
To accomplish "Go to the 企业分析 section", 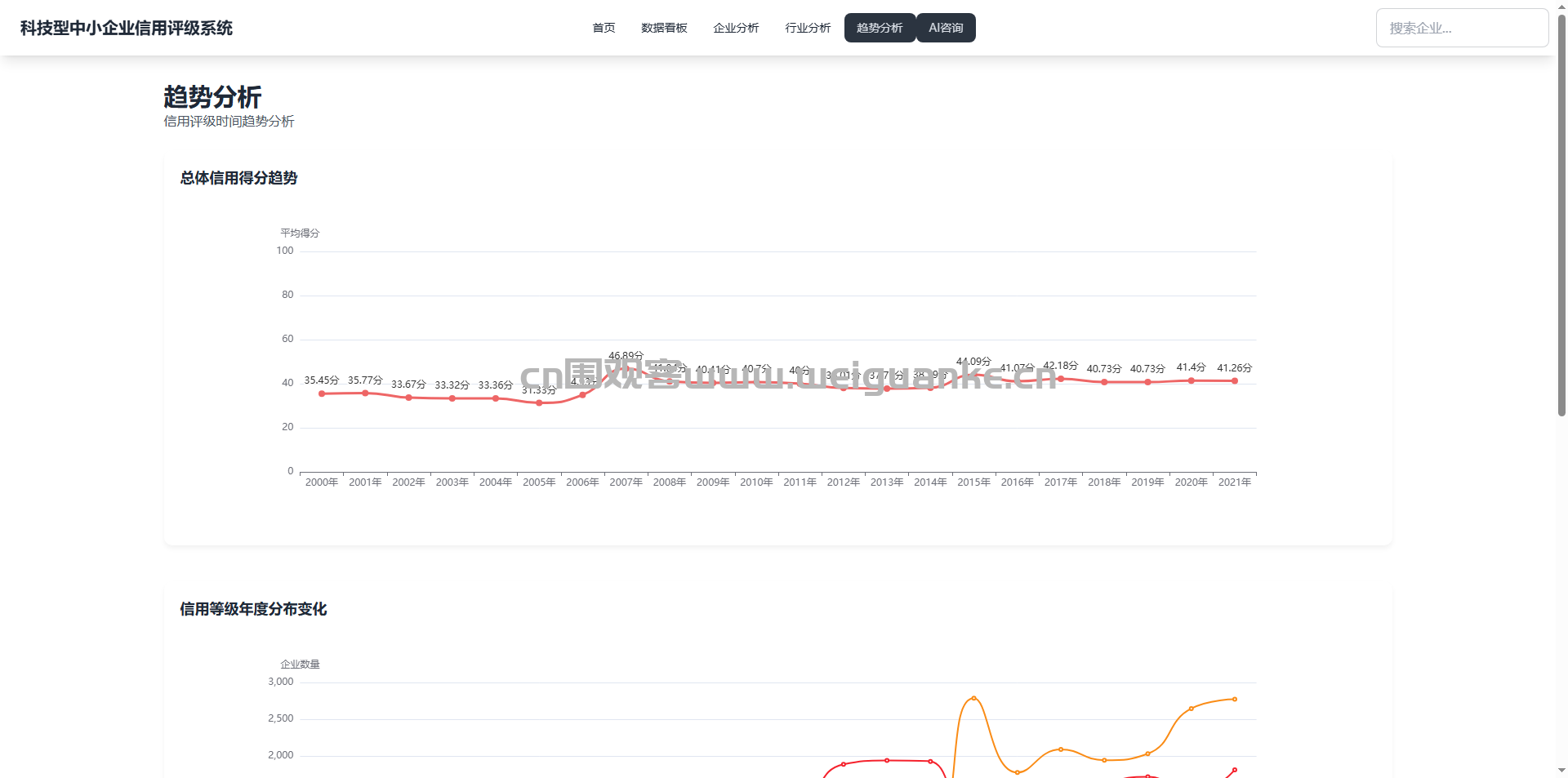I will (736, 28).
